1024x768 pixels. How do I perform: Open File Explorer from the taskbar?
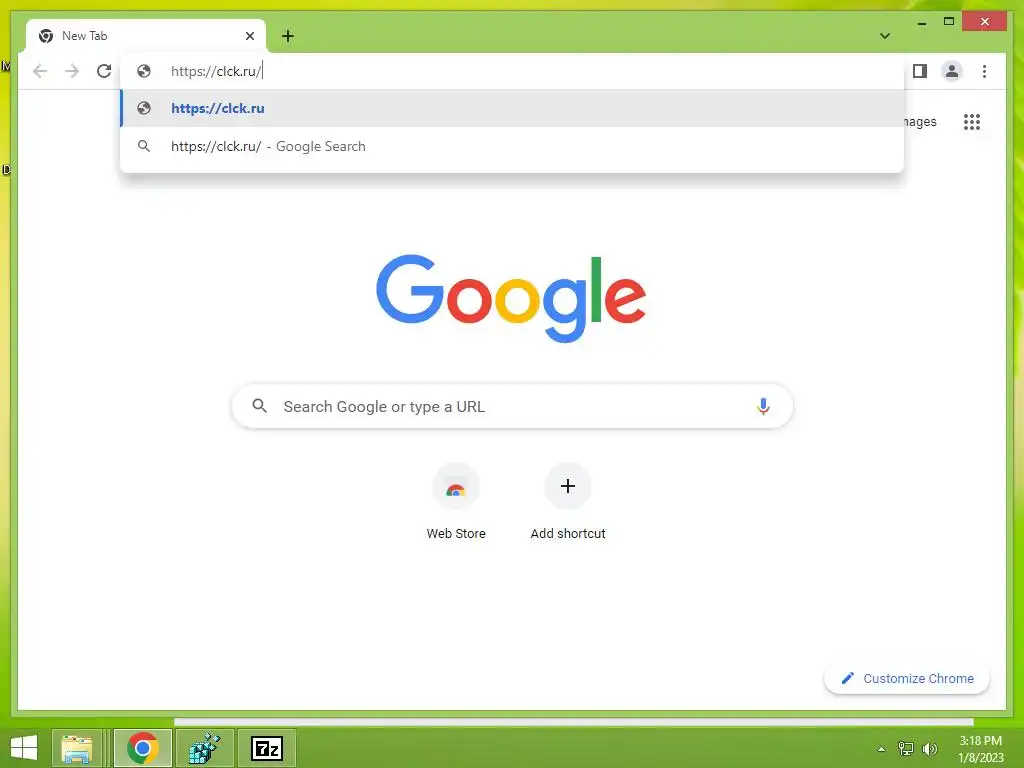[x=77, y=748]
